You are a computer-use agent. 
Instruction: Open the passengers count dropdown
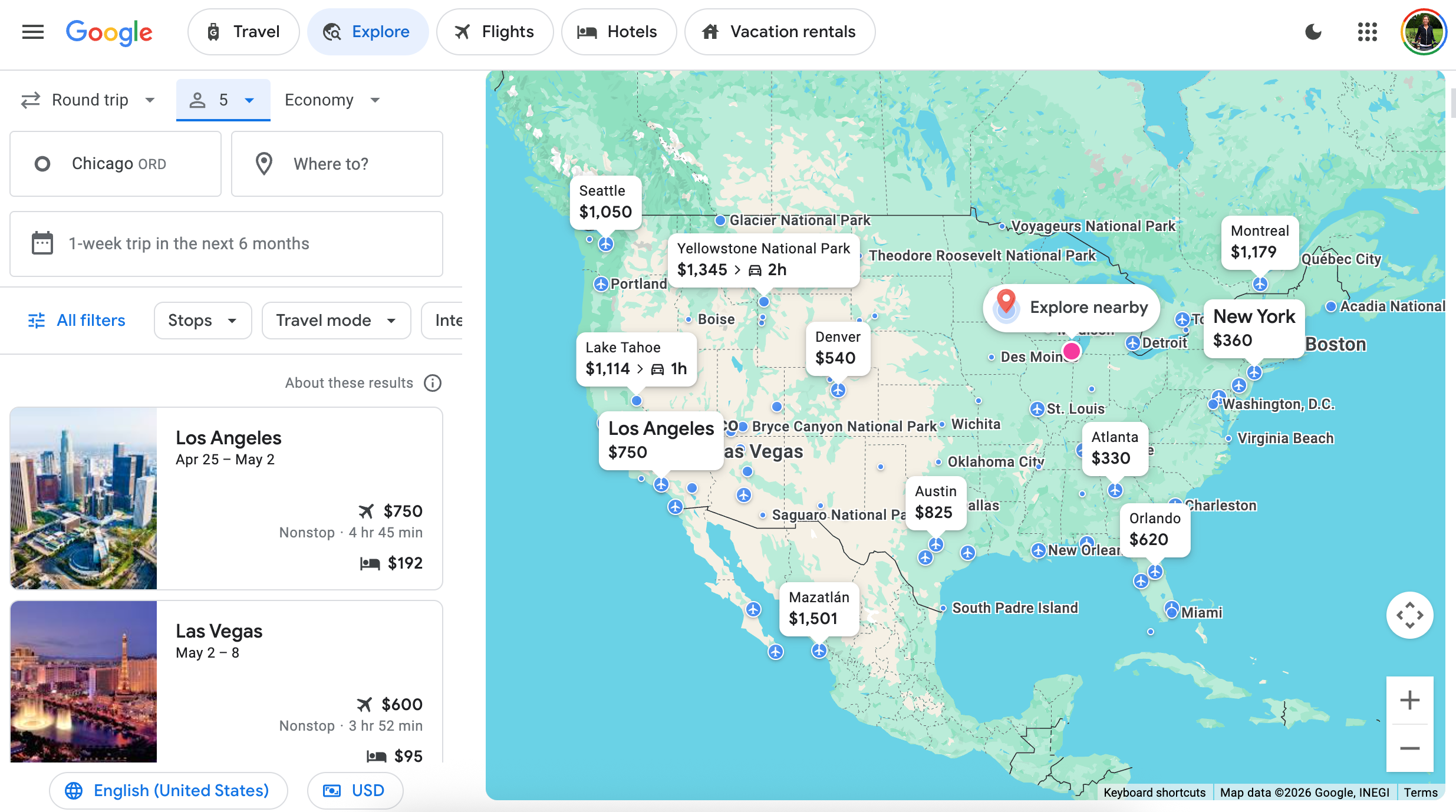click(223, 100)
